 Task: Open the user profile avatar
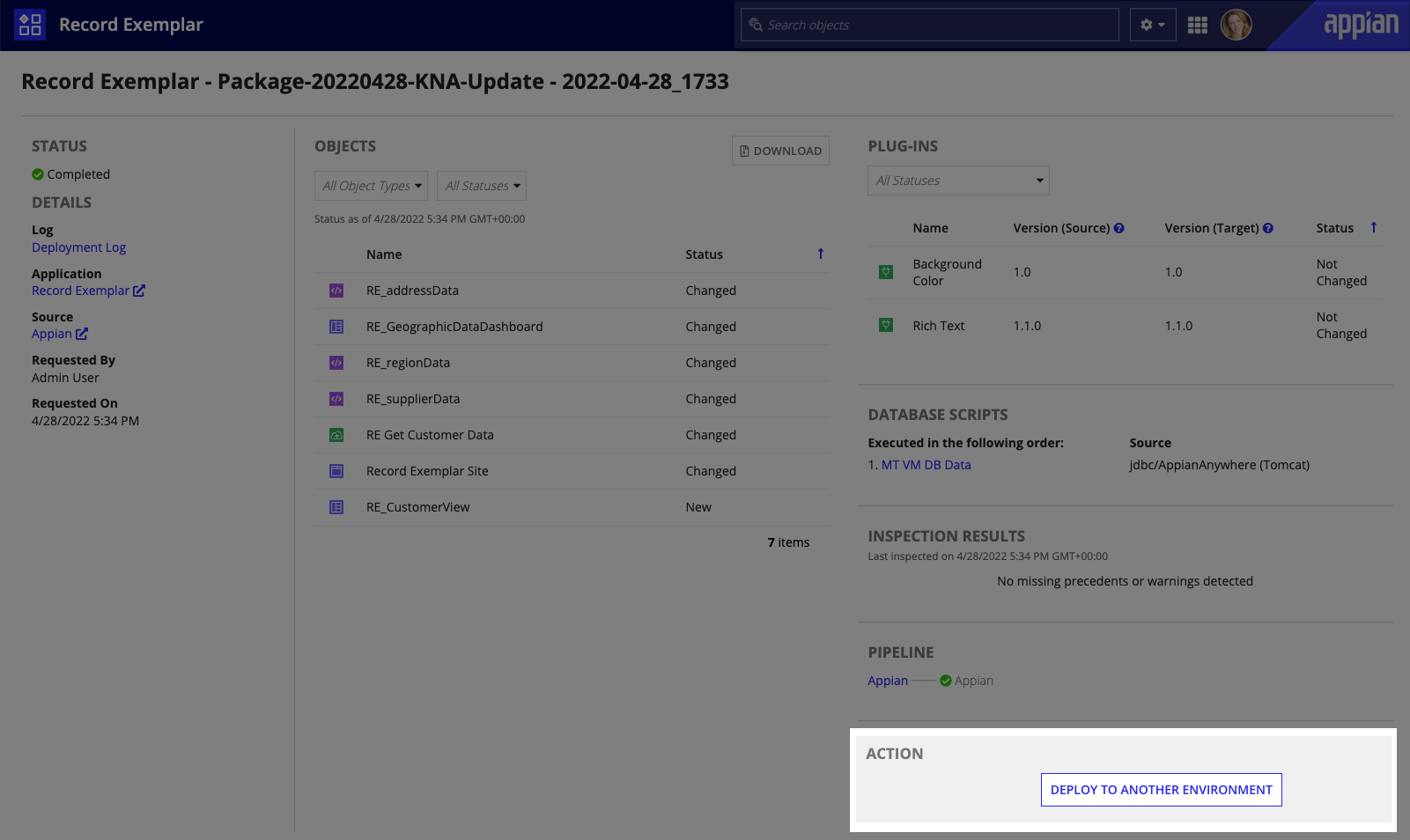[1237, 25]
